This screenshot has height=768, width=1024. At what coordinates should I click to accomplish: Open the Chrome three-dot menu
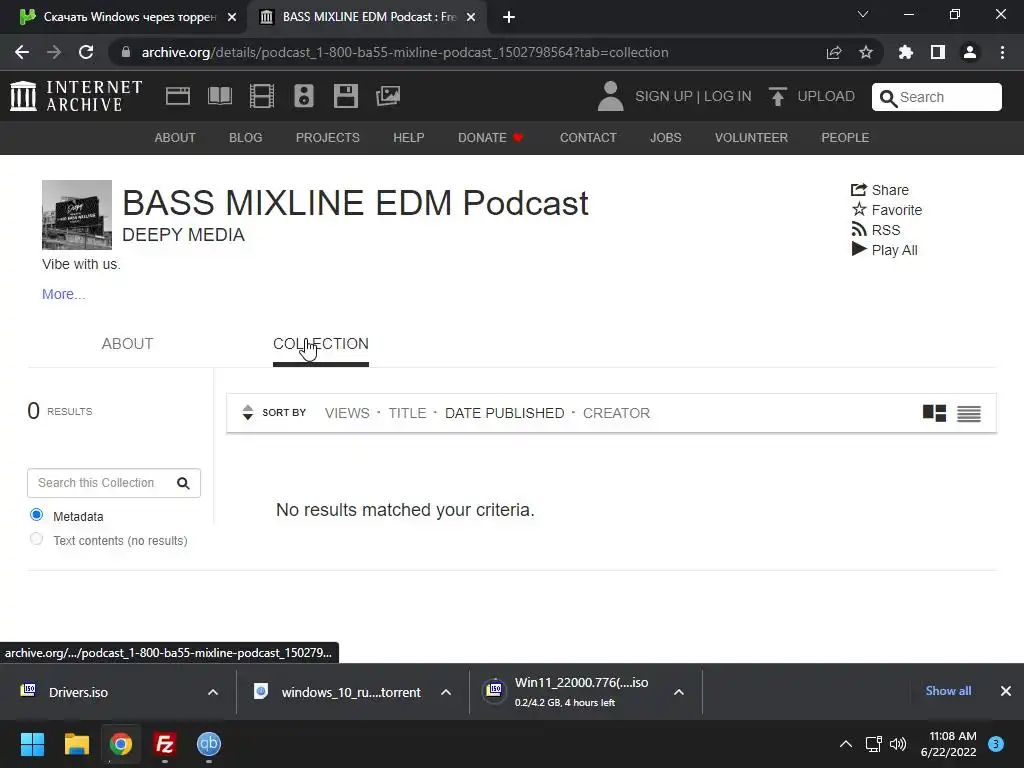(x=1002, y=52)
